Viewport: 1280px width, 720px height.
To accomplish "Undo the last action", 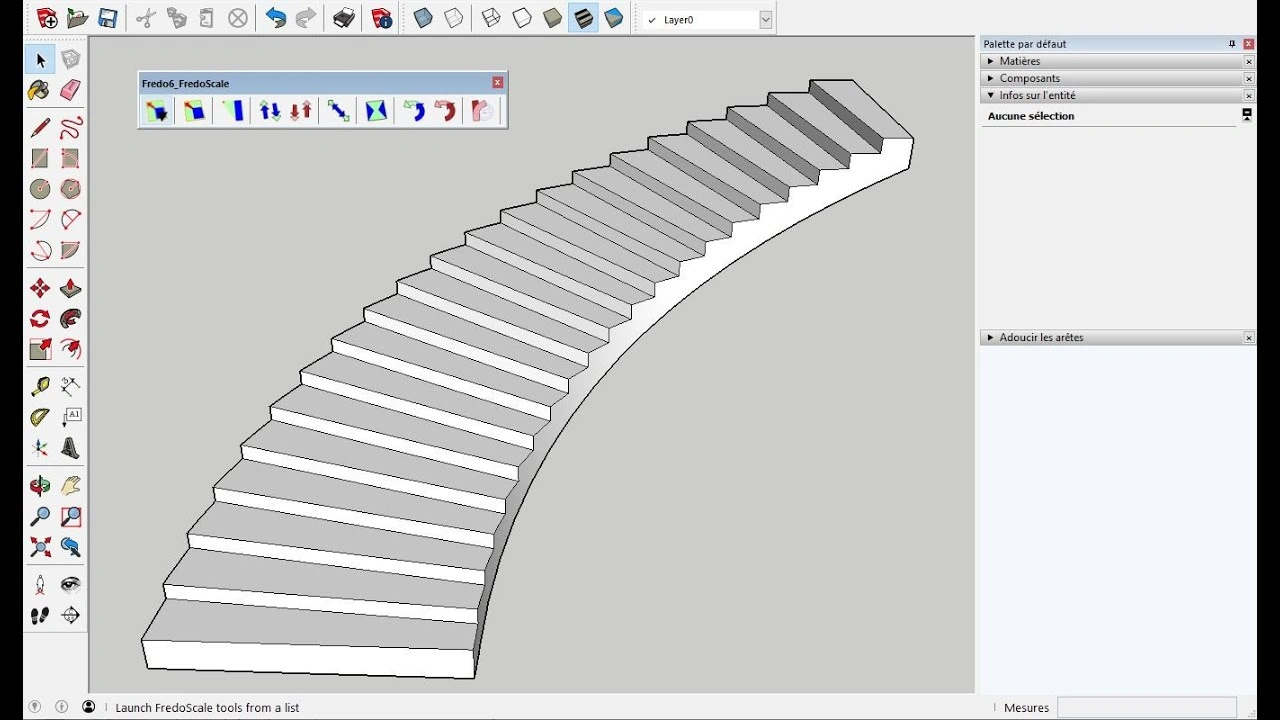I will point(275,18).
